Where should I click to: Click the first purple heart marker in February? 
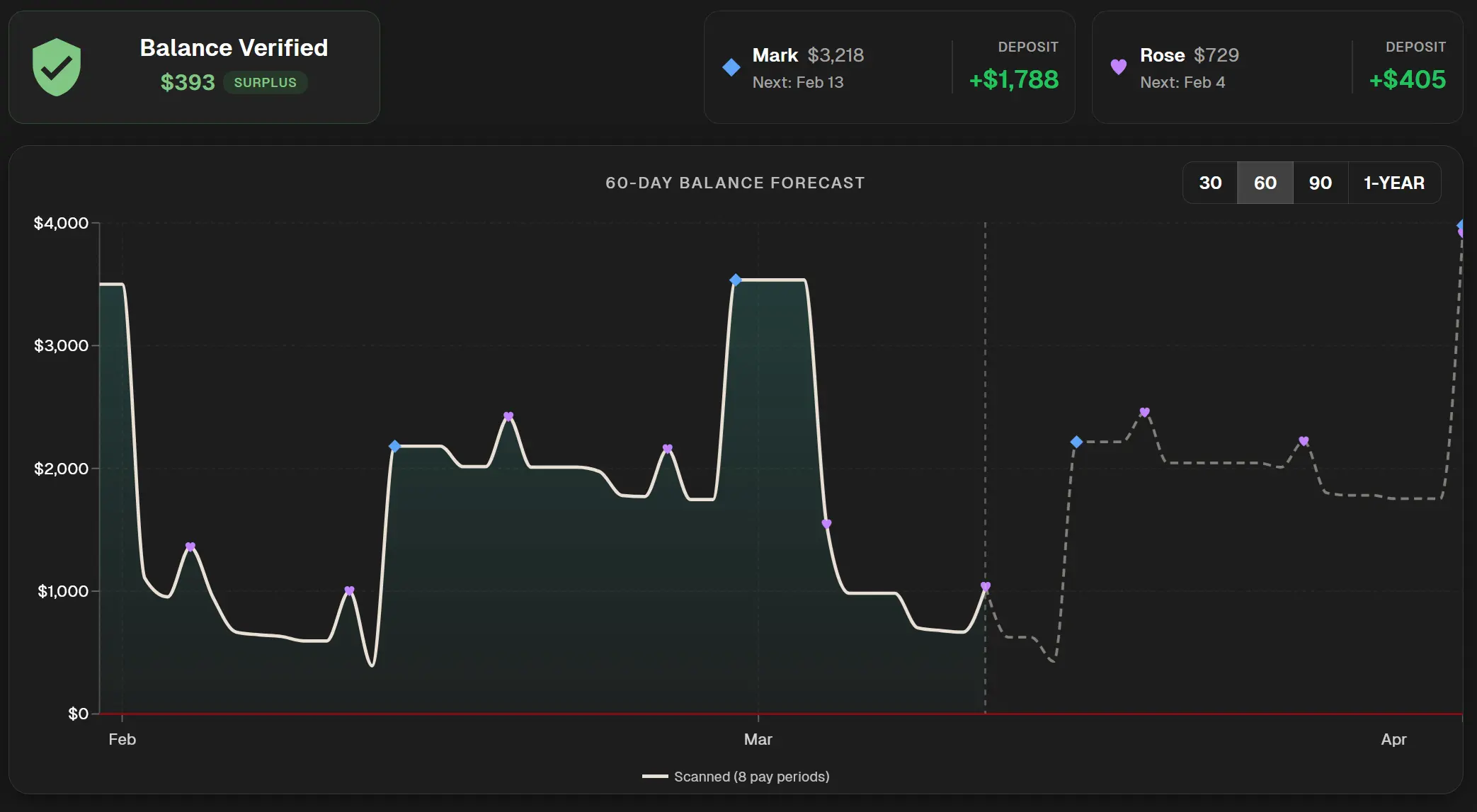(190, 547)
